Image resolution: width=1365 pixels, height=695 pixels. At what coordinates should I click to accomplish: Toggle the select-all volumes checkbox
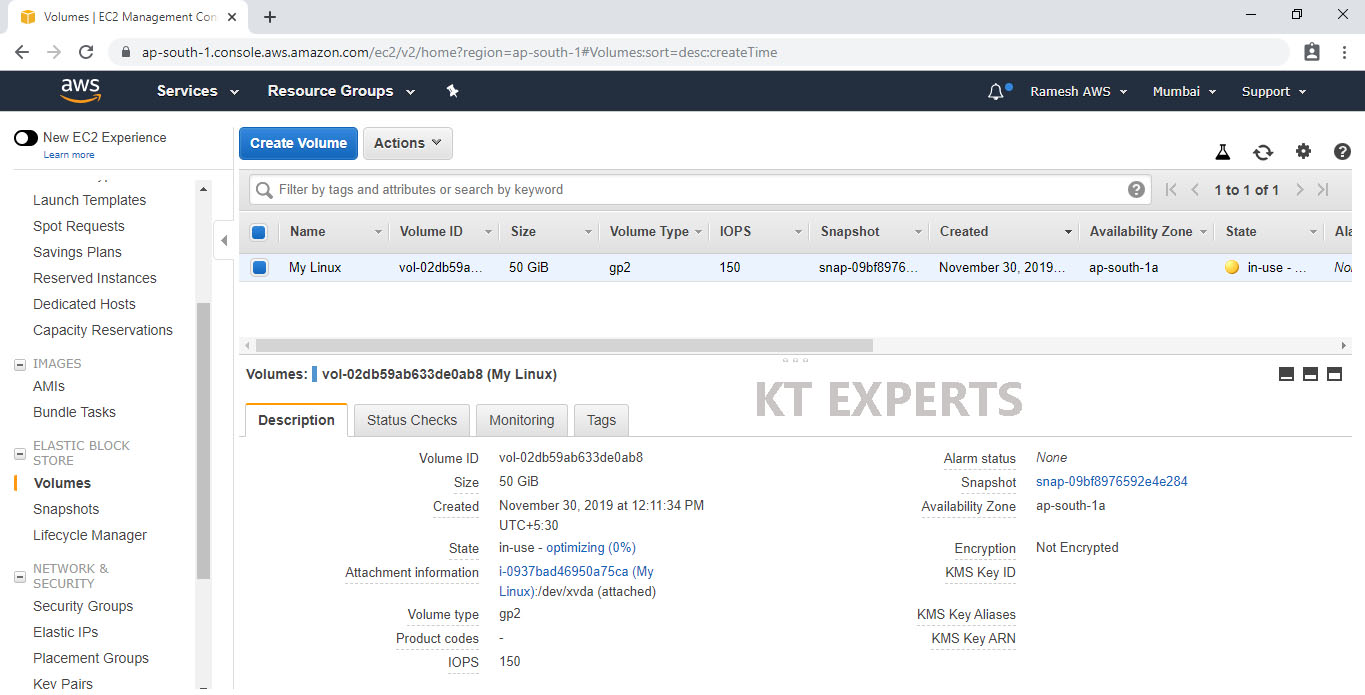click(x=259, y=232)
